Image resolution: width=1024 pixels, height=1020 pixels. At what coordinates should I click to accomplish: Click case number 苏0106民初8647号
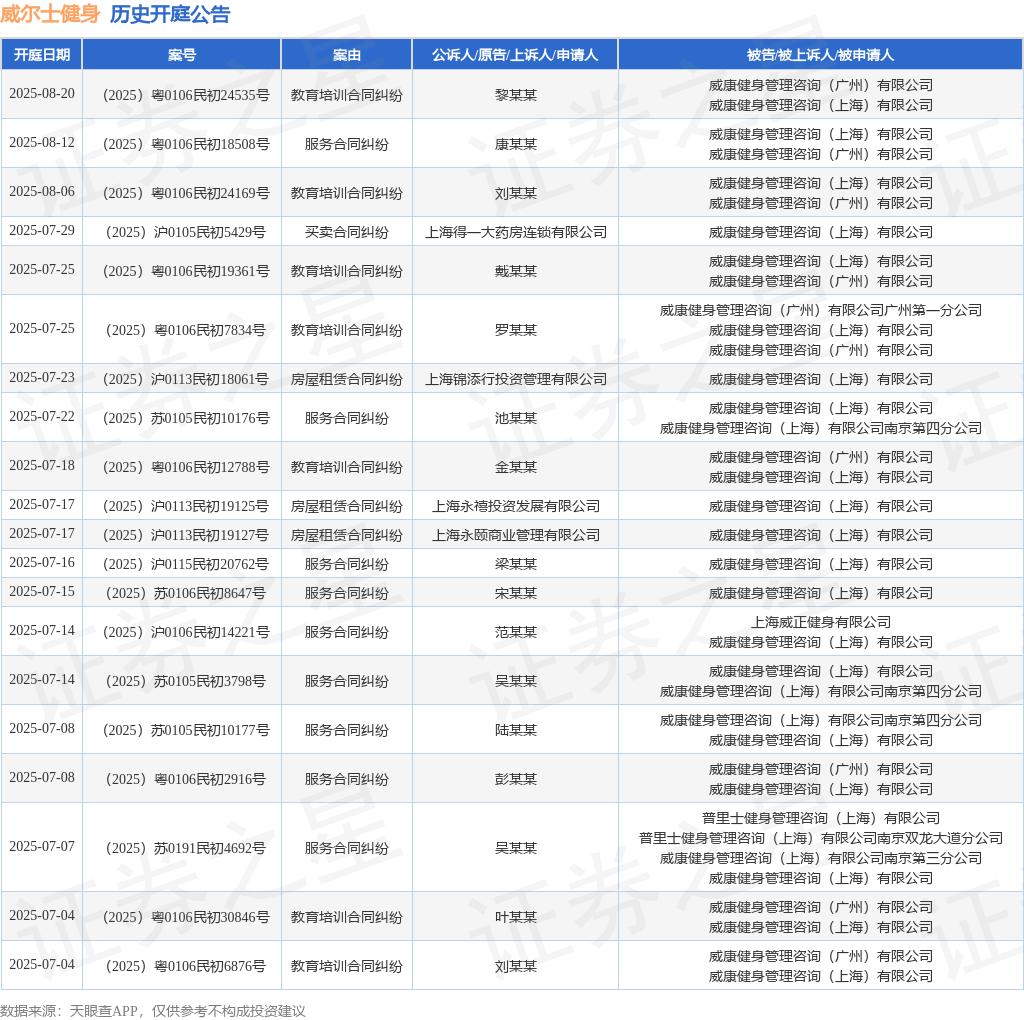click(186, 594)
